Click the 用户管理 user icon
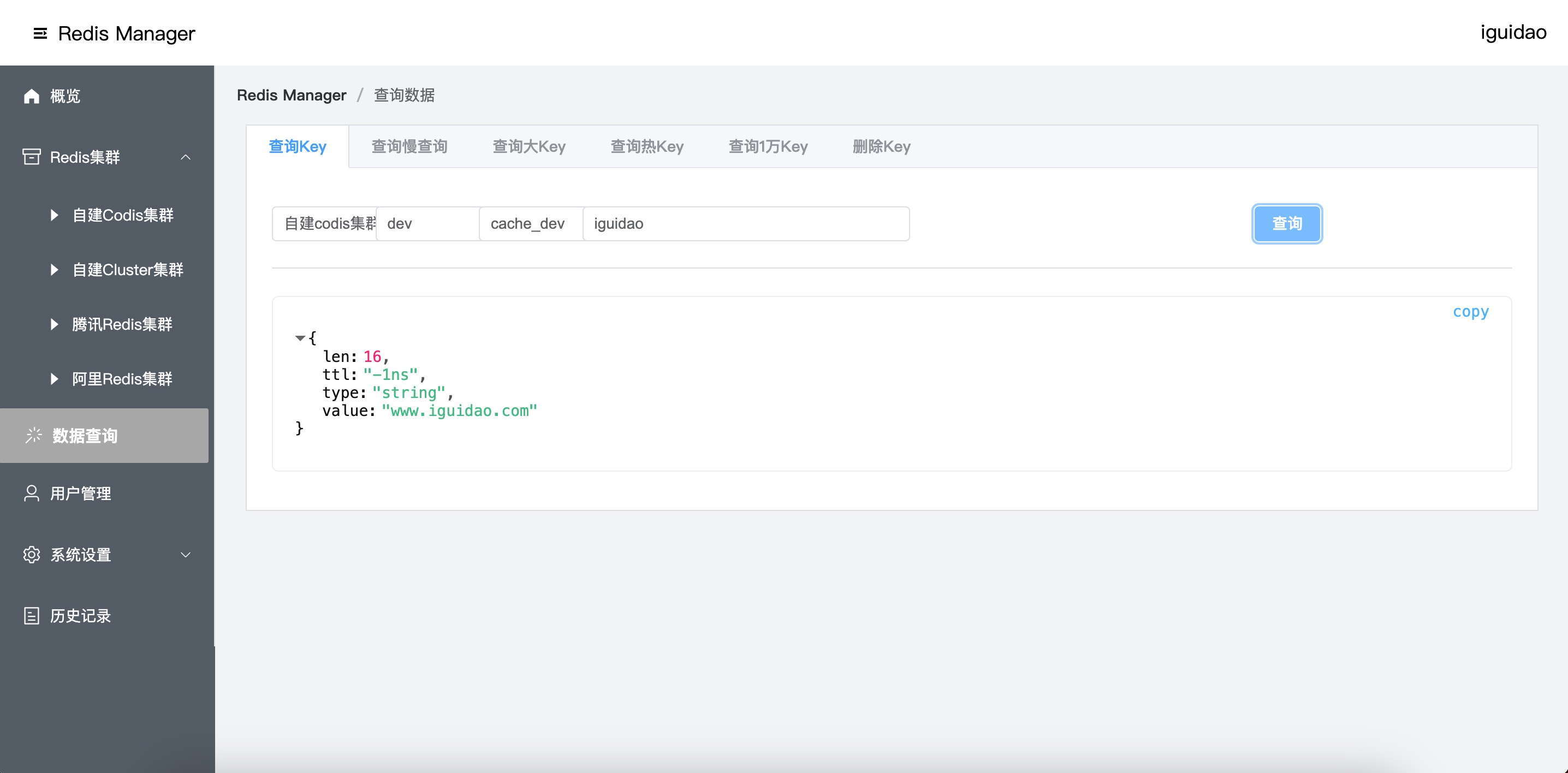 [32, 493]
